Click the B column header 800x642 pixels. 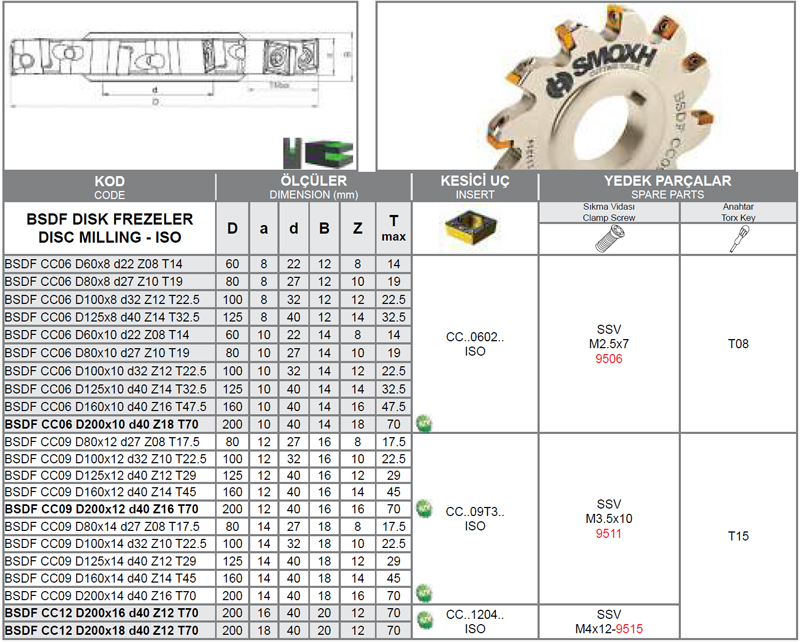(x=324, y=228)
